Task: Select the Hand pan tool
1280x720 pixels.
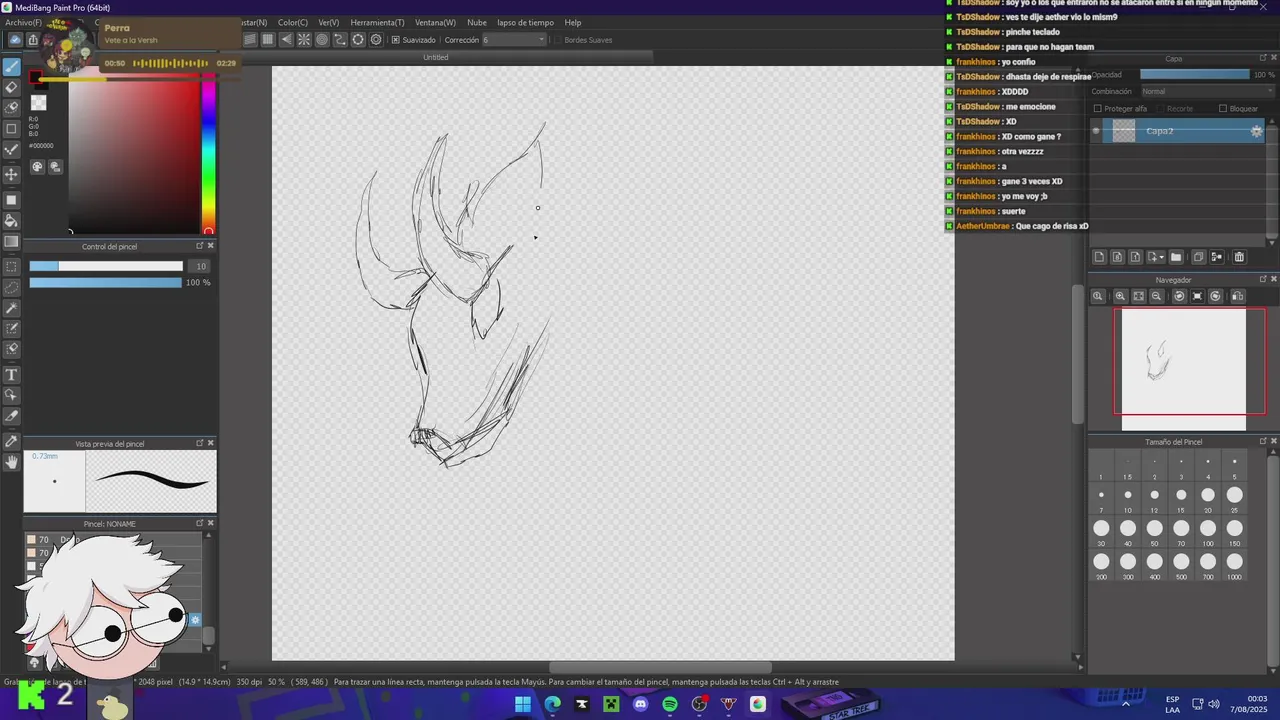Action: tap(12, 462)
